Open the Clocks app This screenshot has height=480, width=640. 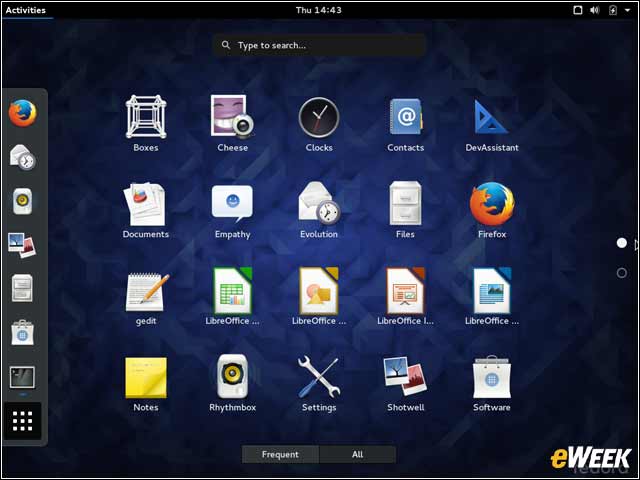click(x=319, y=124)
